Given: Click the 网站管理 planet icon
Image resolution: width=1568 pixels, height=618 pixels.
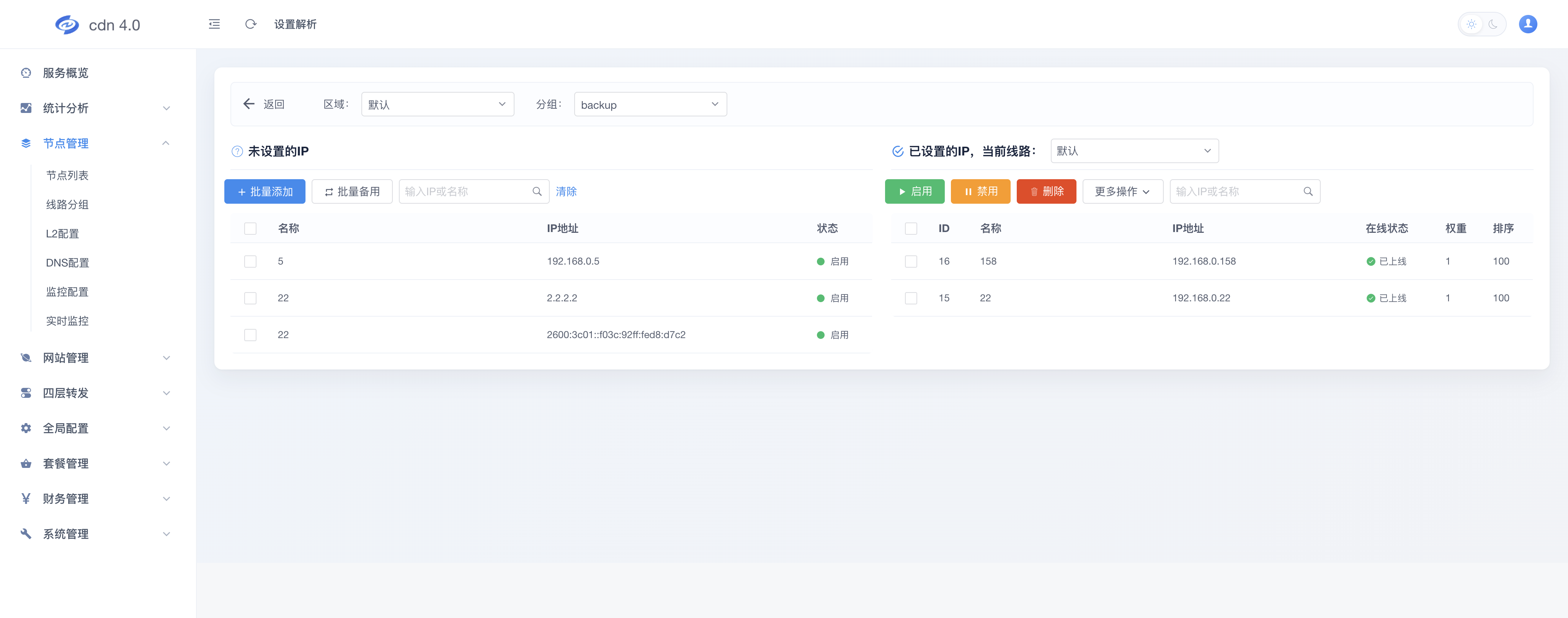Looking at the screenshot, I should pyautogui.click(x=26, y=358).
